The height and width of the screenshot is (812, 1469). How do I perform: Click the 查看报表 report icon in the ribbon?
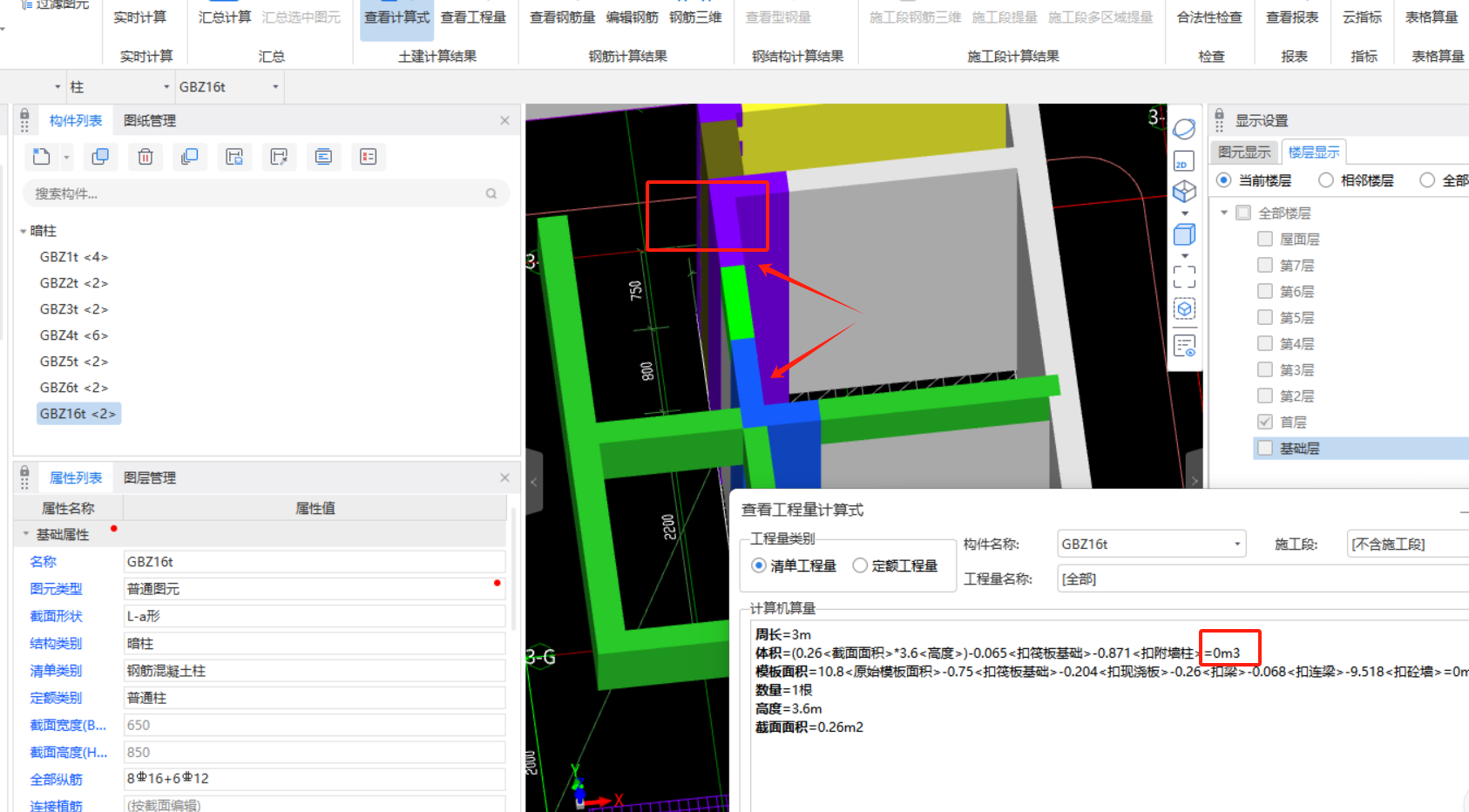1292,17
